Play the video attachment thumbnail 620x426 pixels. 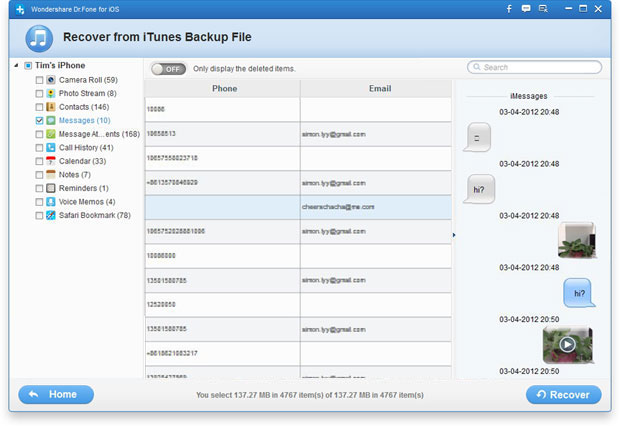pyautogui.click(x=567, y=345)
